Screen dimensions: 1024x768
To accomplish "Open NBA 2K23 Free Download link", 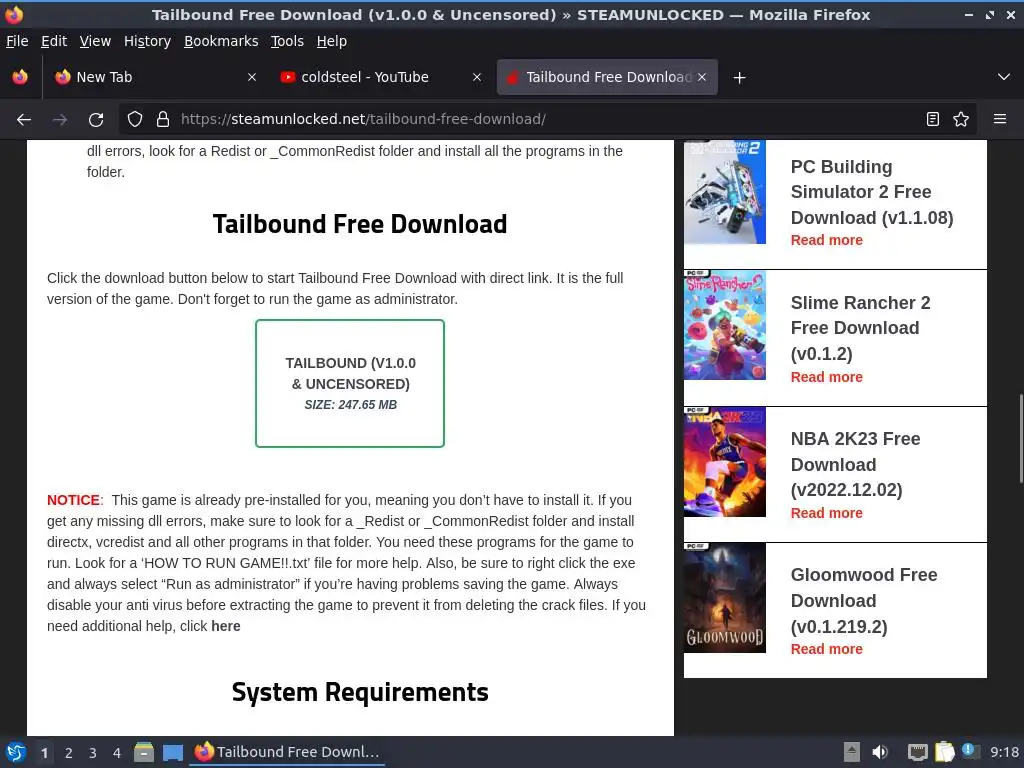I will (856, 464).
